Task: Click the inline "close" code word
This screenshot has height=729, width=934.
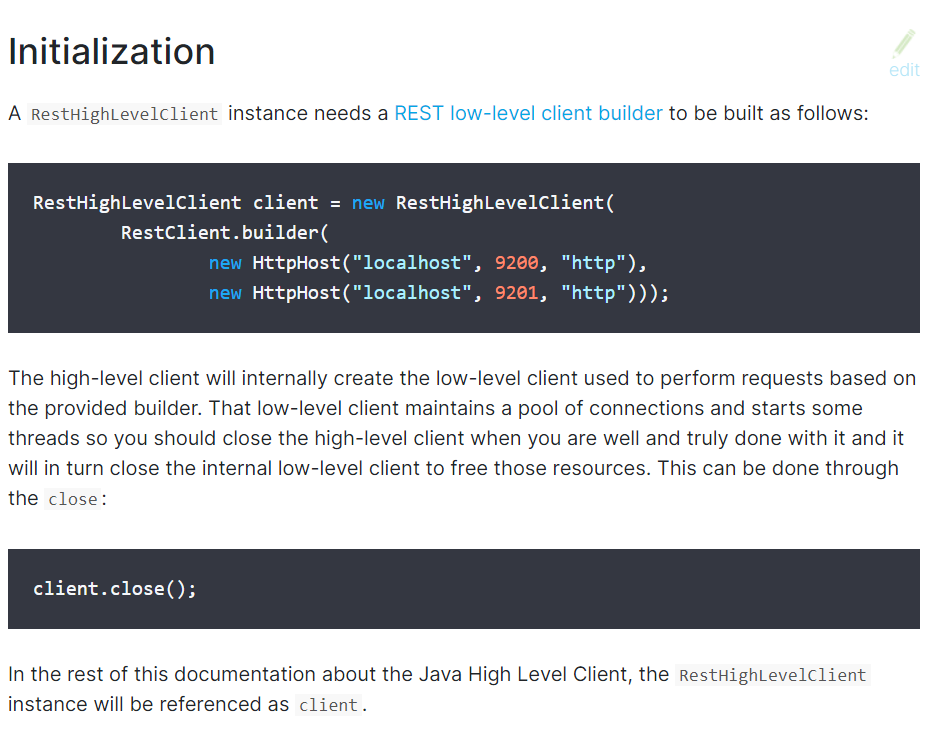Action: point(73,499)
